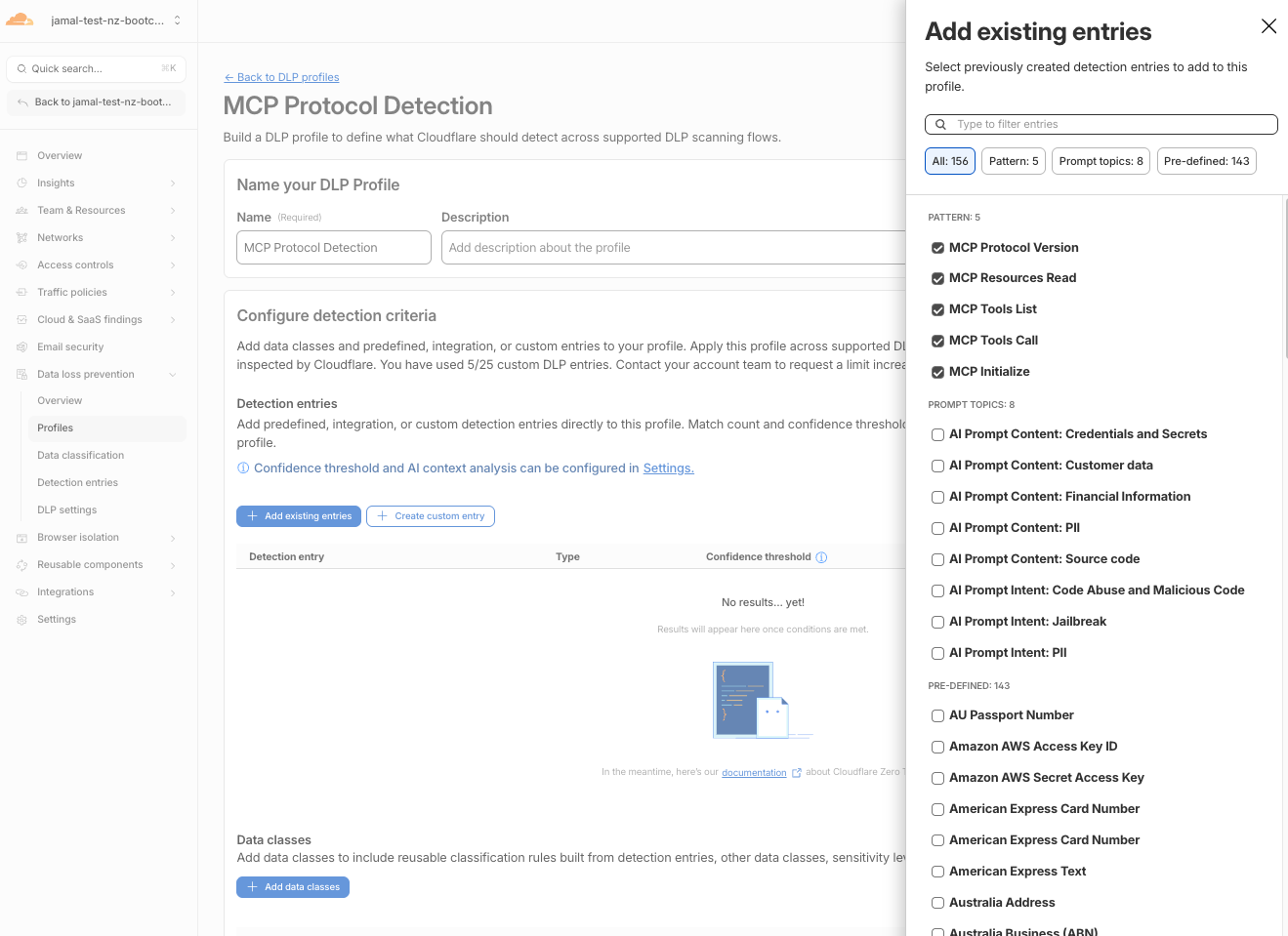Show all 156 entries filter tab

click(950, 161)
